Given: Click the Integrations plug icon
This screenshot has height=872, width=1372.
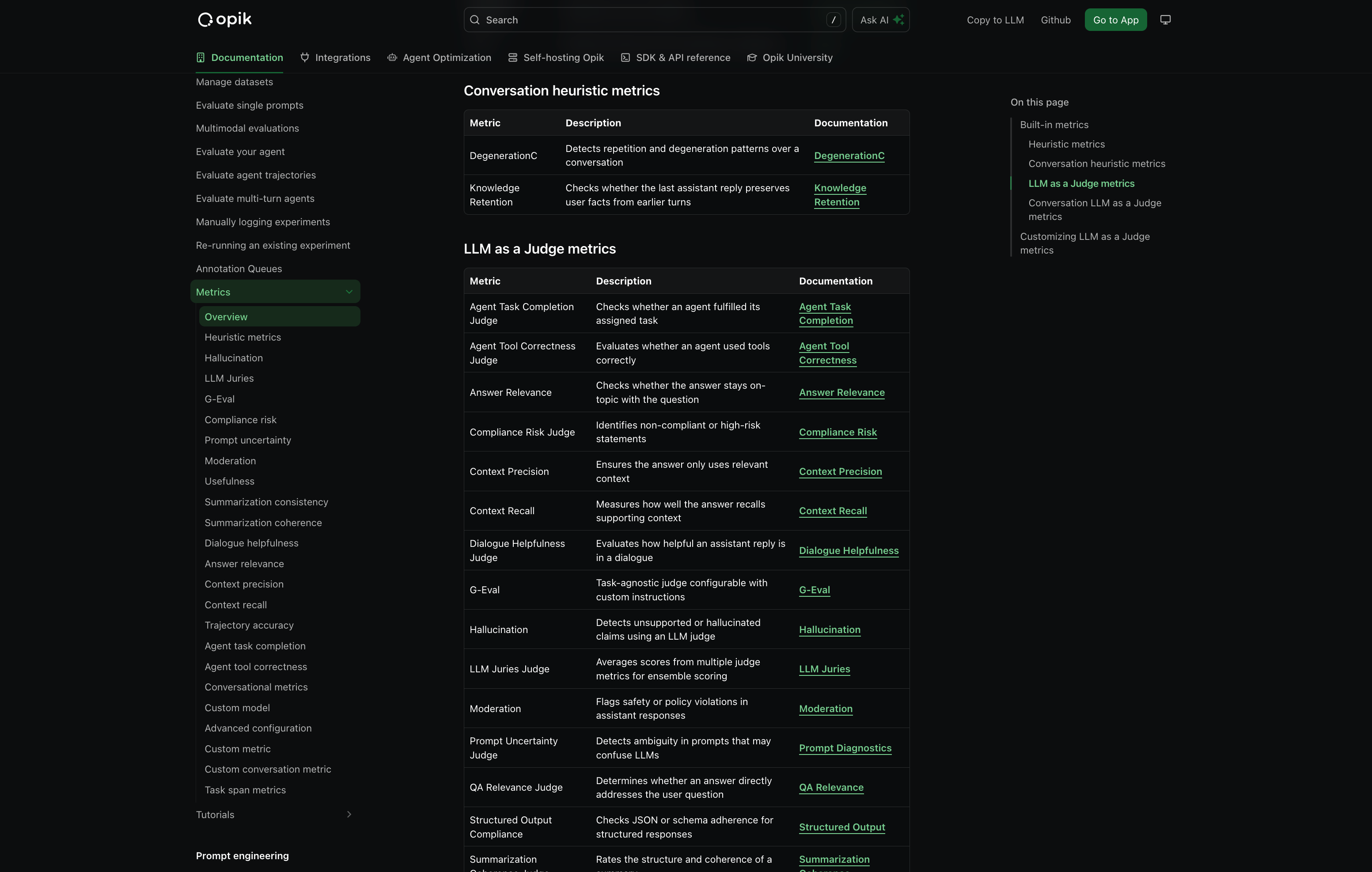Looking at the screenshot, I should [x=305, y=57].
